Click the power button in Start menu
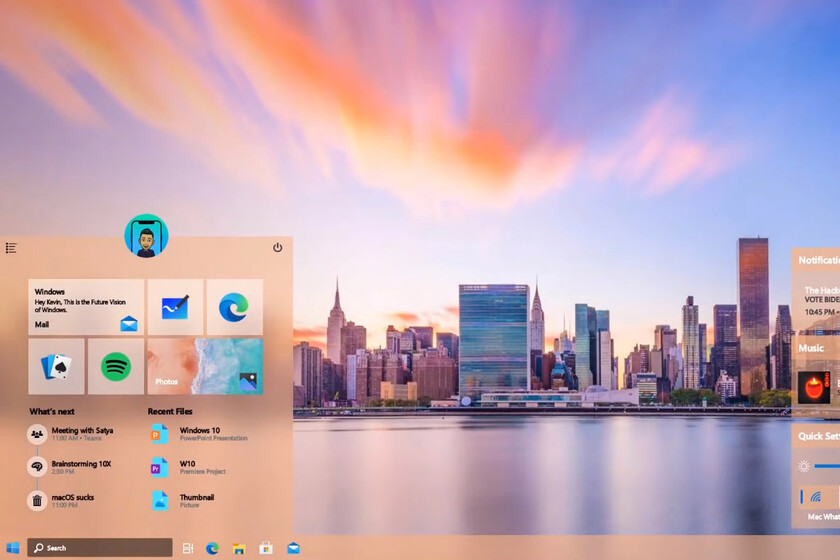 point(277,248)
